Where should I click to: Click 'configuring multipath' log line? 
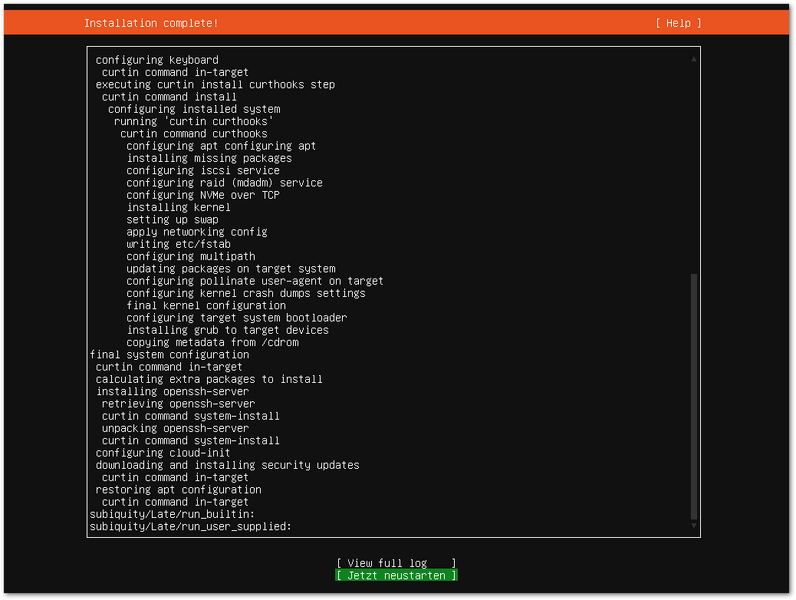(191, 256)
